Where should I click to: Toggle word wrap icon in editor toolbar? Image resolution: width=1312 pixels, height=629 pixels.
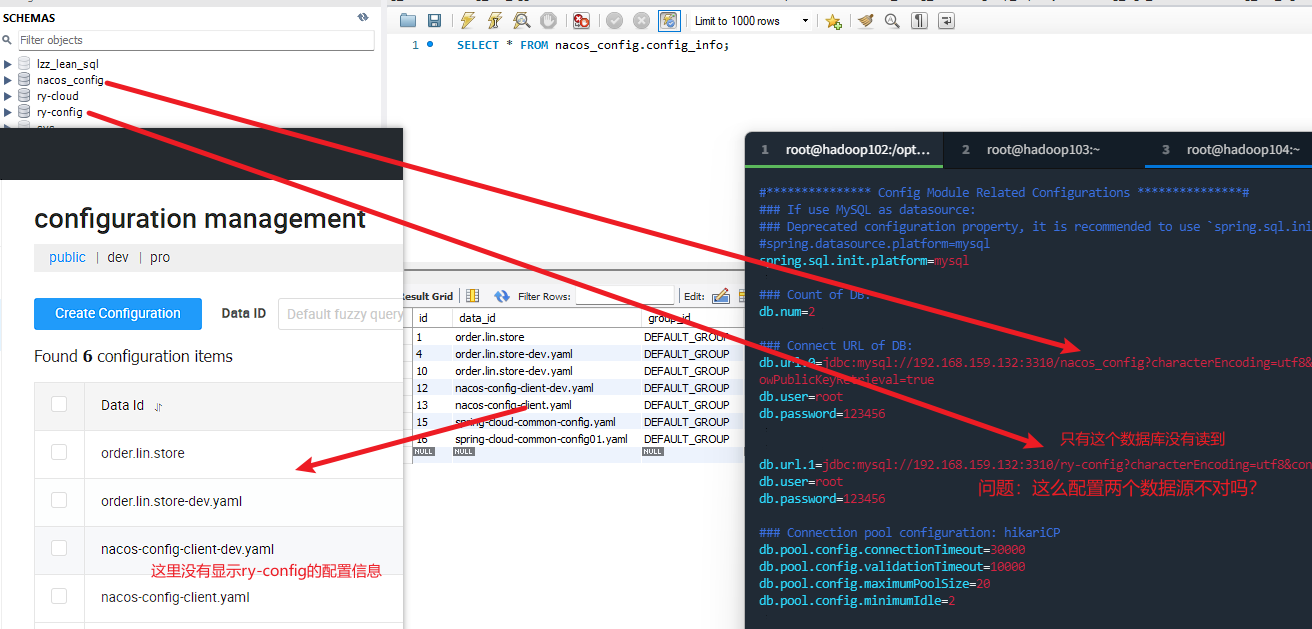[945, 20]
